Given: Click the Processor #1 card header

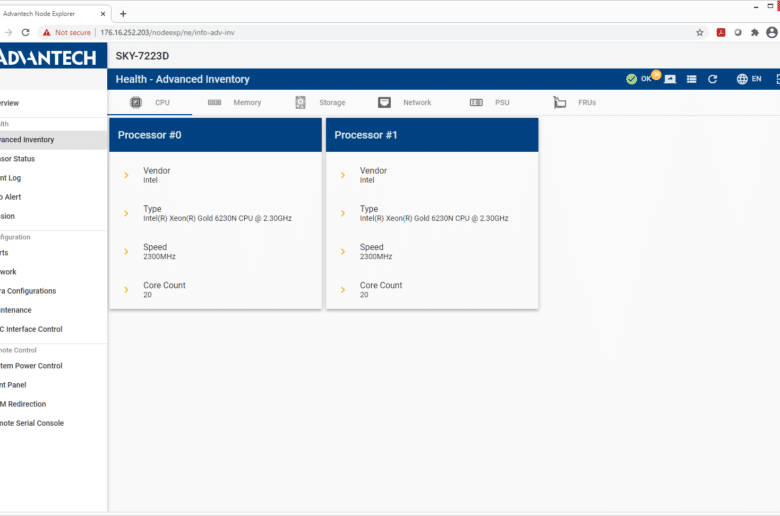Looking at the screenshot, I should tap(432, 135).
